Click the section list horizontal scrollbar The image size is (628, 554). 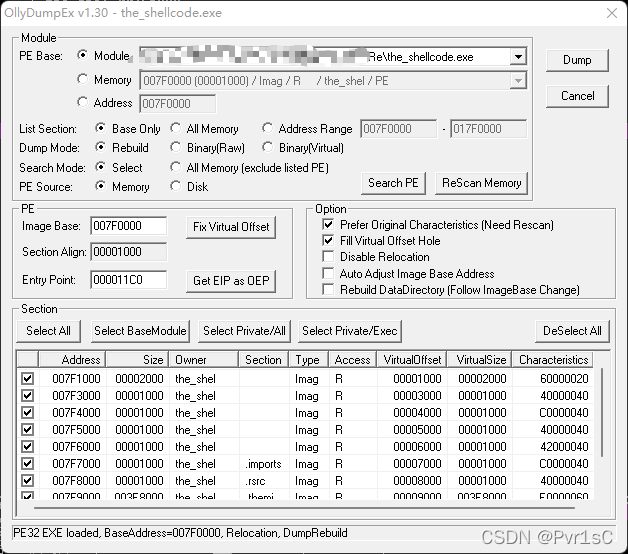(304, 508)
